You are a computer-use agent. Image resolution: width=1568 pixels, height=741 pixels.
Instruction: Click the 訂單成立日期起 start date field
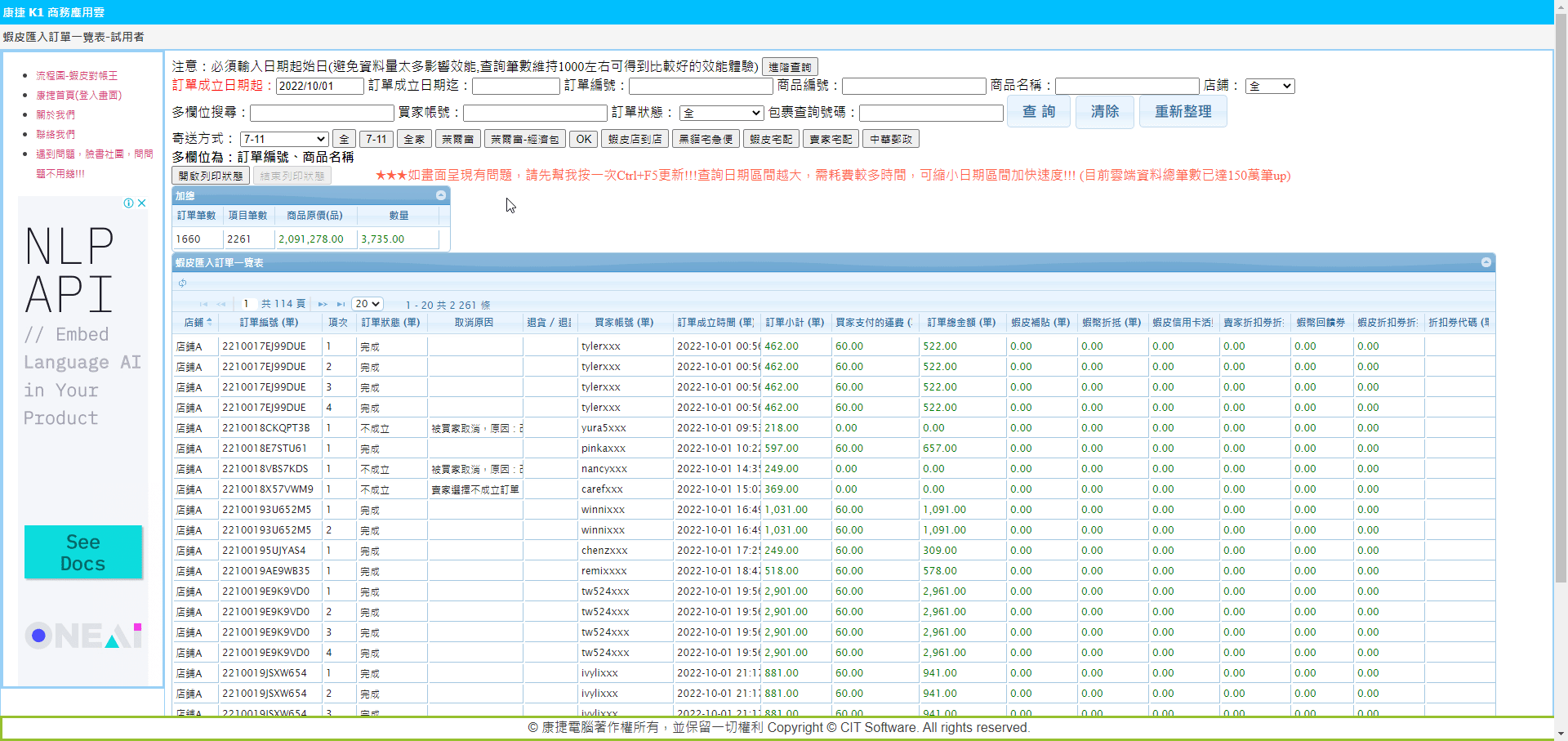click(319, 86)
